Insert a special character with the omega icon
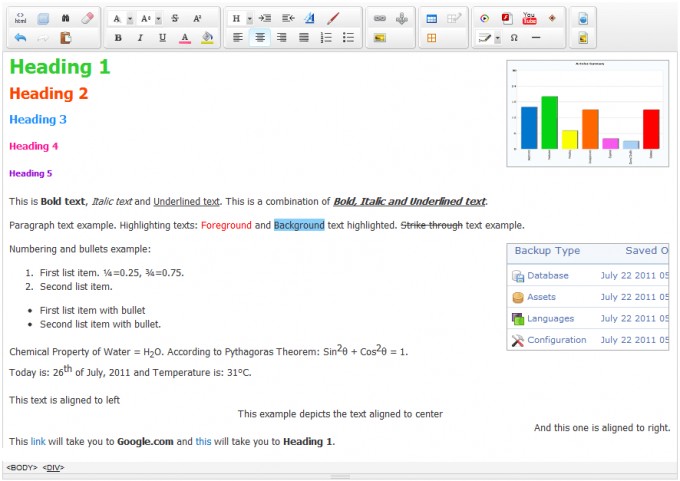The width and height of the screenshot is (680, 481). point(514,38)
